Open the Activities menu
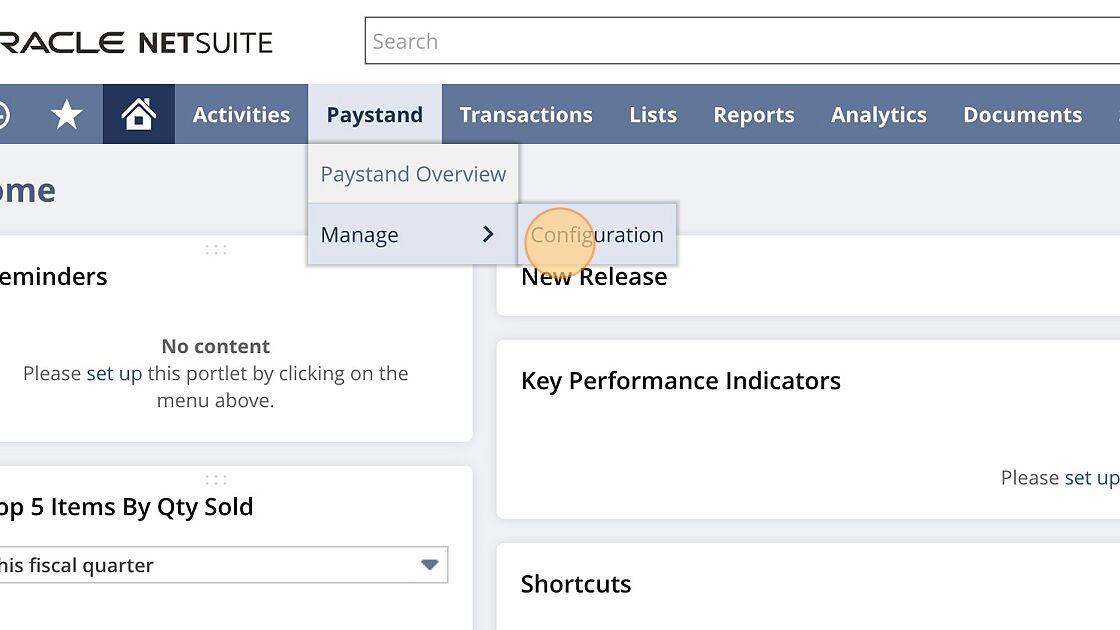 241,114
